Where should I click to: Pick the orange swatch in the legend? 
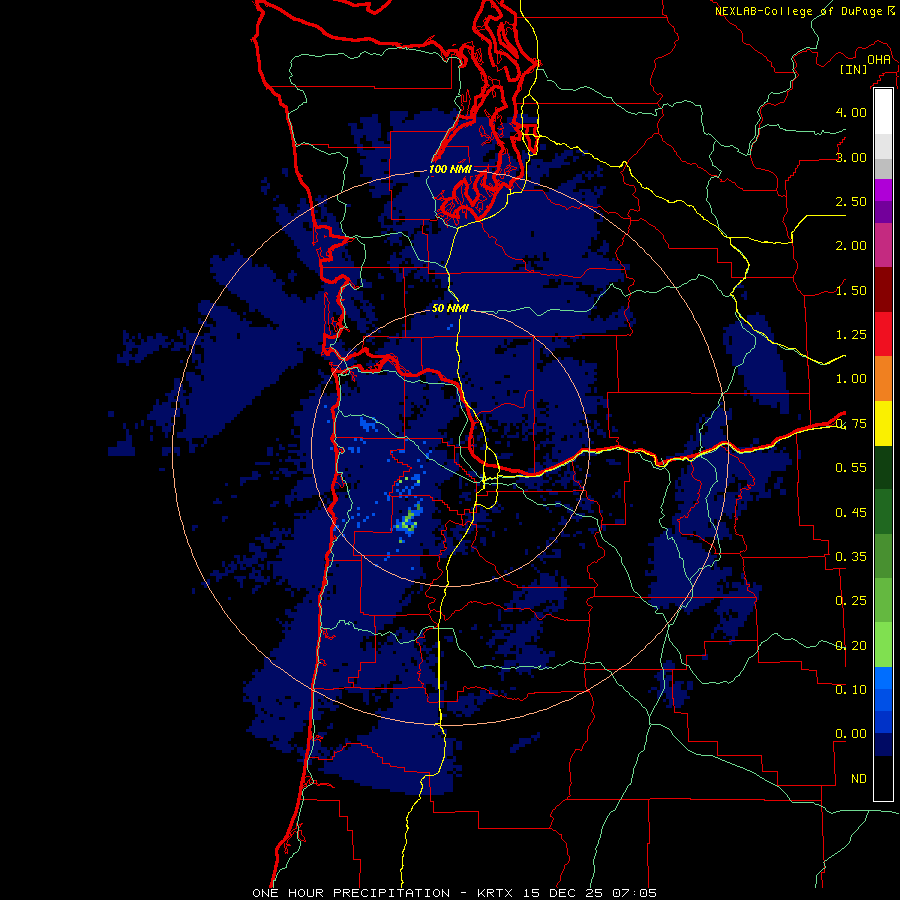point(883,378)
